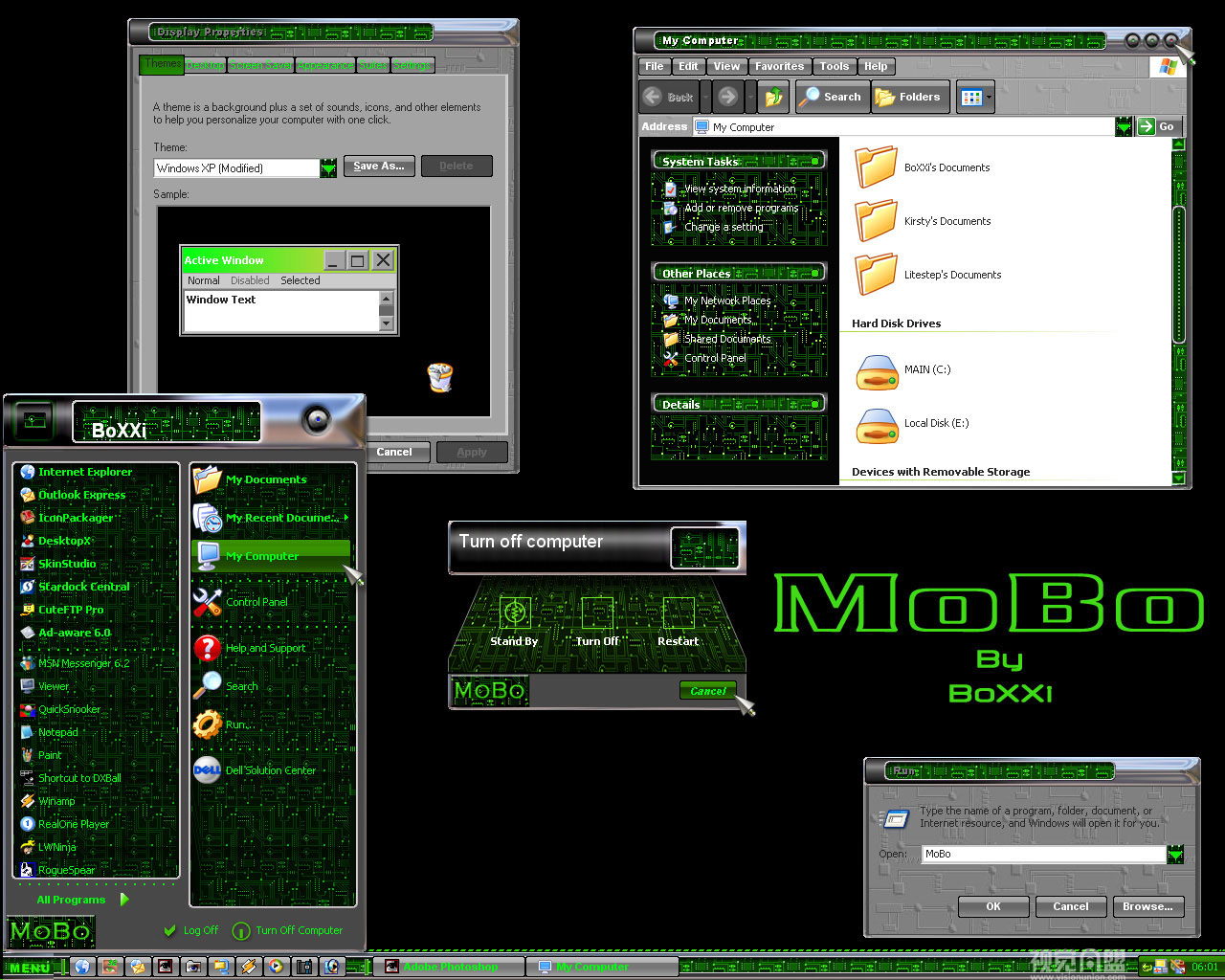Viewport: 1225px width, 980px height.
Task: Expand All Programs arrow
Action: (124, 900)
